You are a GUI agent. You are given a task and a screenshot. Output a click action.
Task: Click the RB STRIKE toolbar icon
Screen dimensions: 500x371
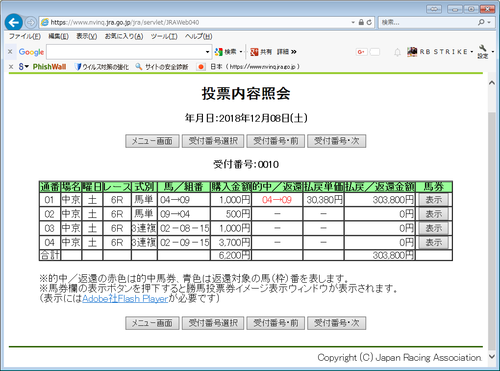[x=412, y=52]
